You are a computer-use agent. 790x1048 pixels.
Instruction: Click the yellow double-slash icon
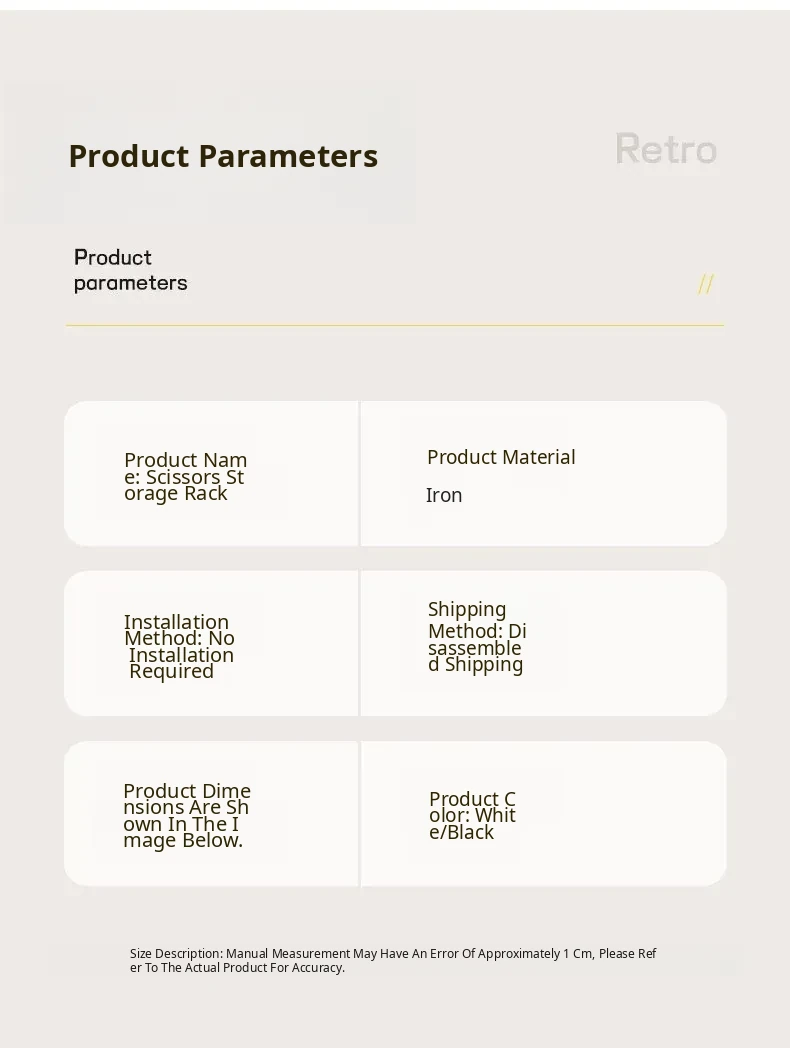[x=706, y=284]
